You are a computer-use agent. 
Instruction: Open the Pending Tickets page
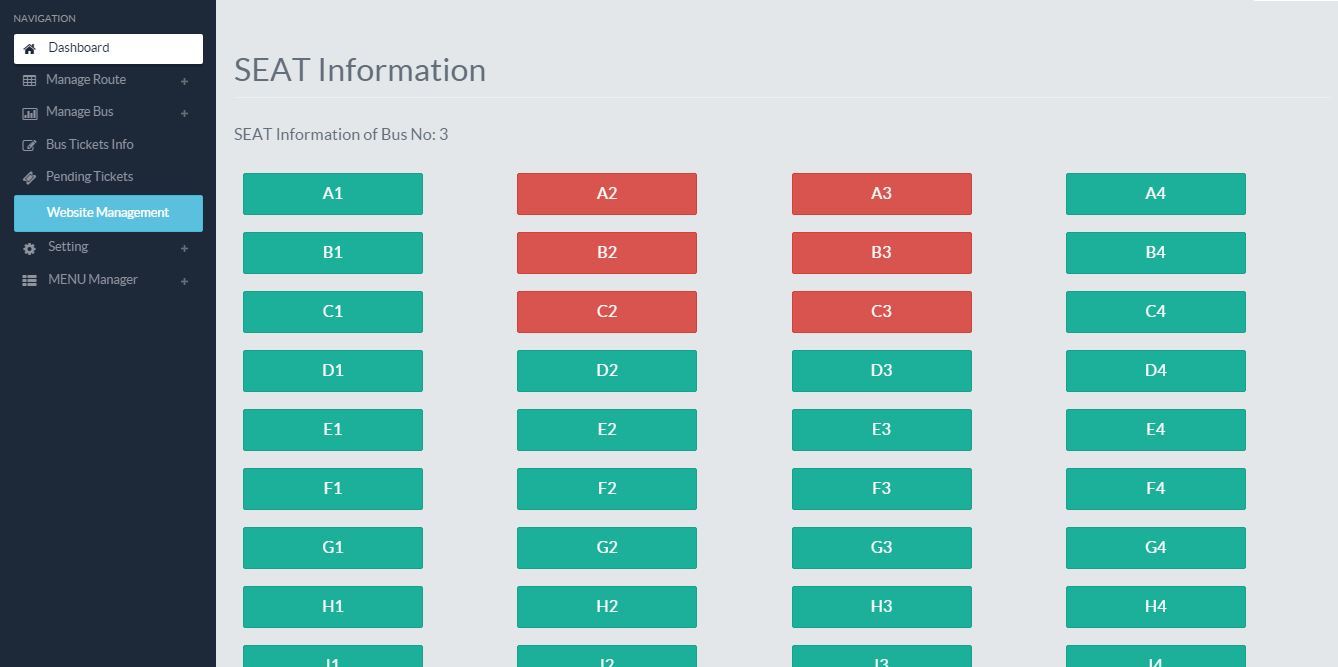click(x=89, y=177)
